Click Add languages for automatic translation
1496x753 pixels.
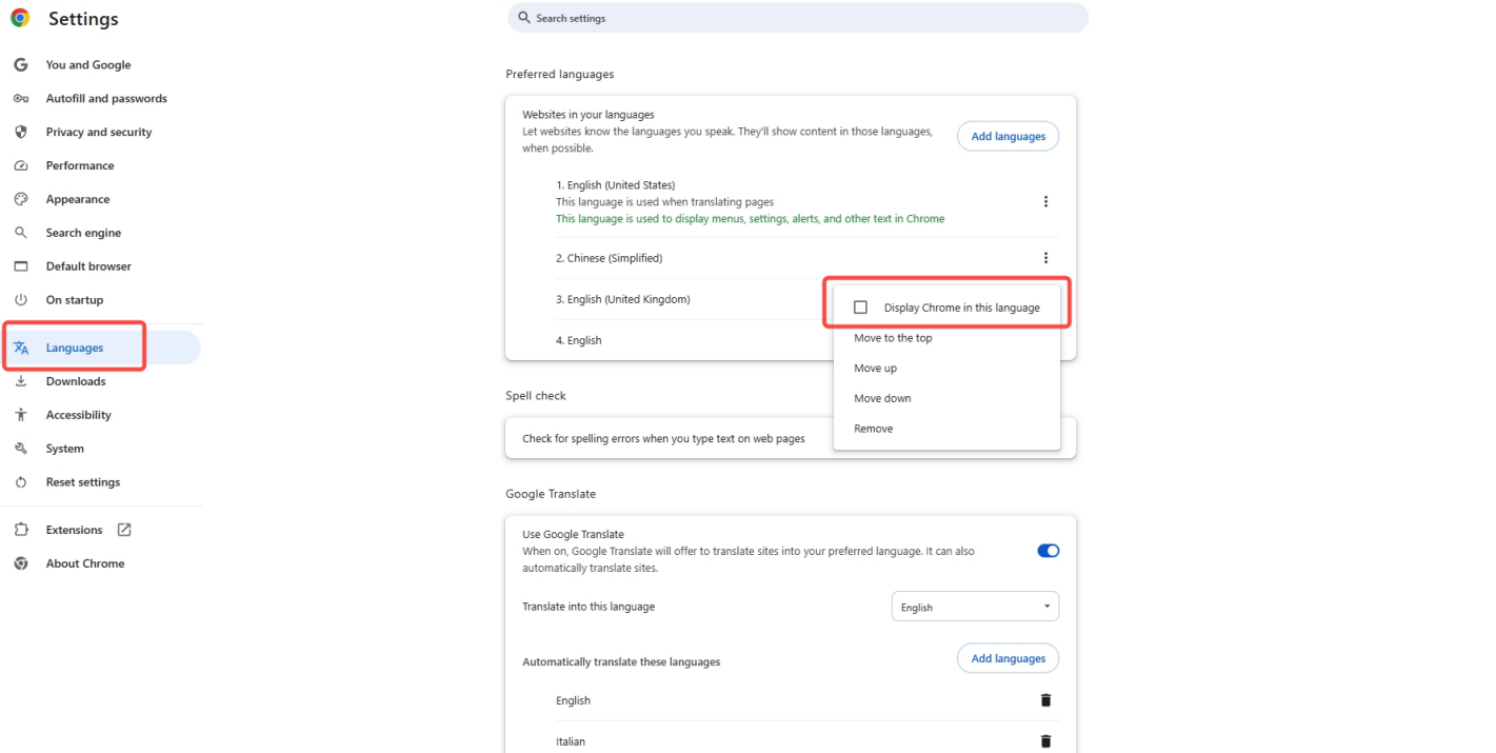(x=1008, y=658)
